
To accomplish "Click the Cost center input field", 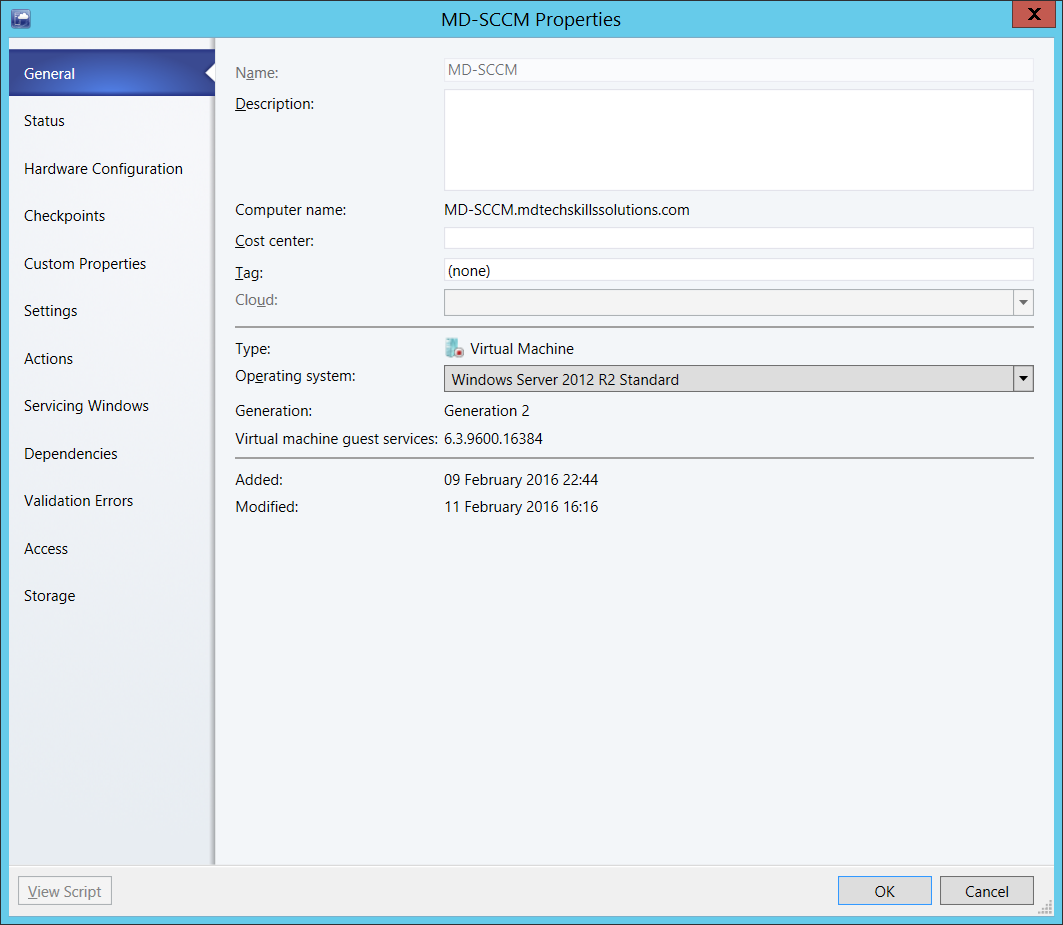I will 738,237.
